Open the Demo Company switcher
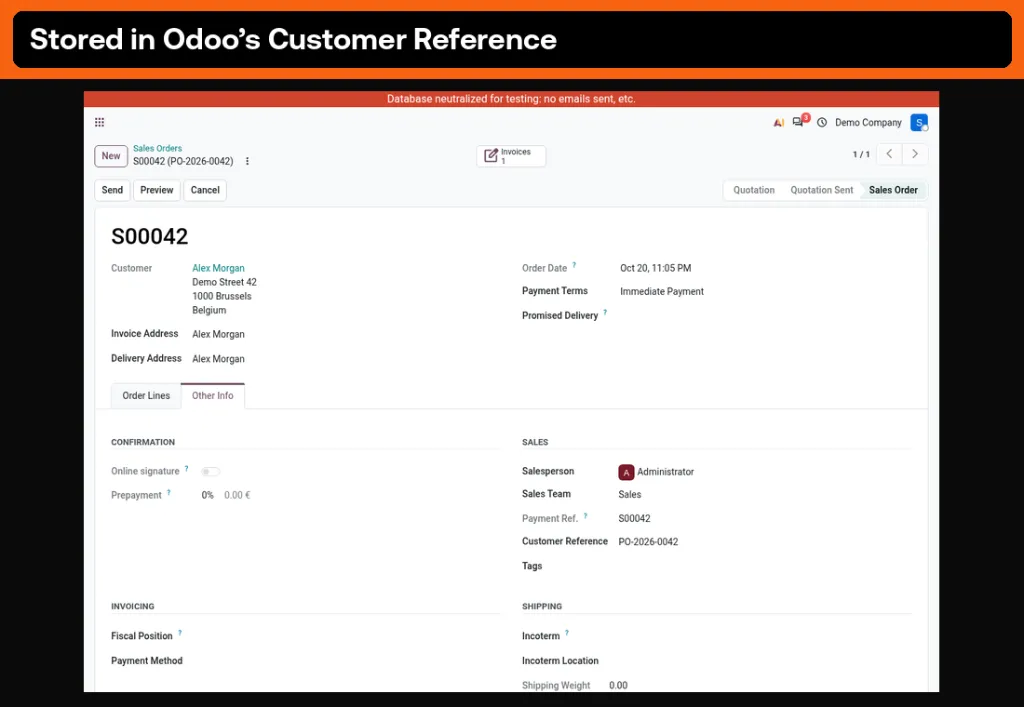Viewport: 1024px width, 707px height. 868,122
